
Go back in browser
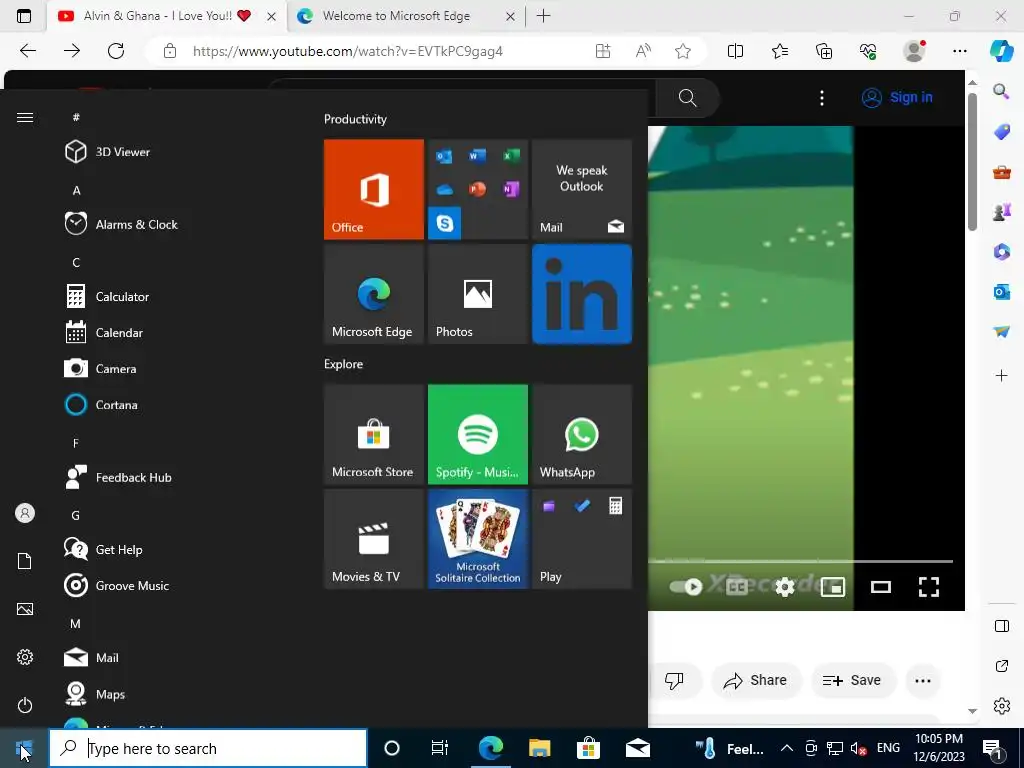pyautogui.click(x=27, y=51)
